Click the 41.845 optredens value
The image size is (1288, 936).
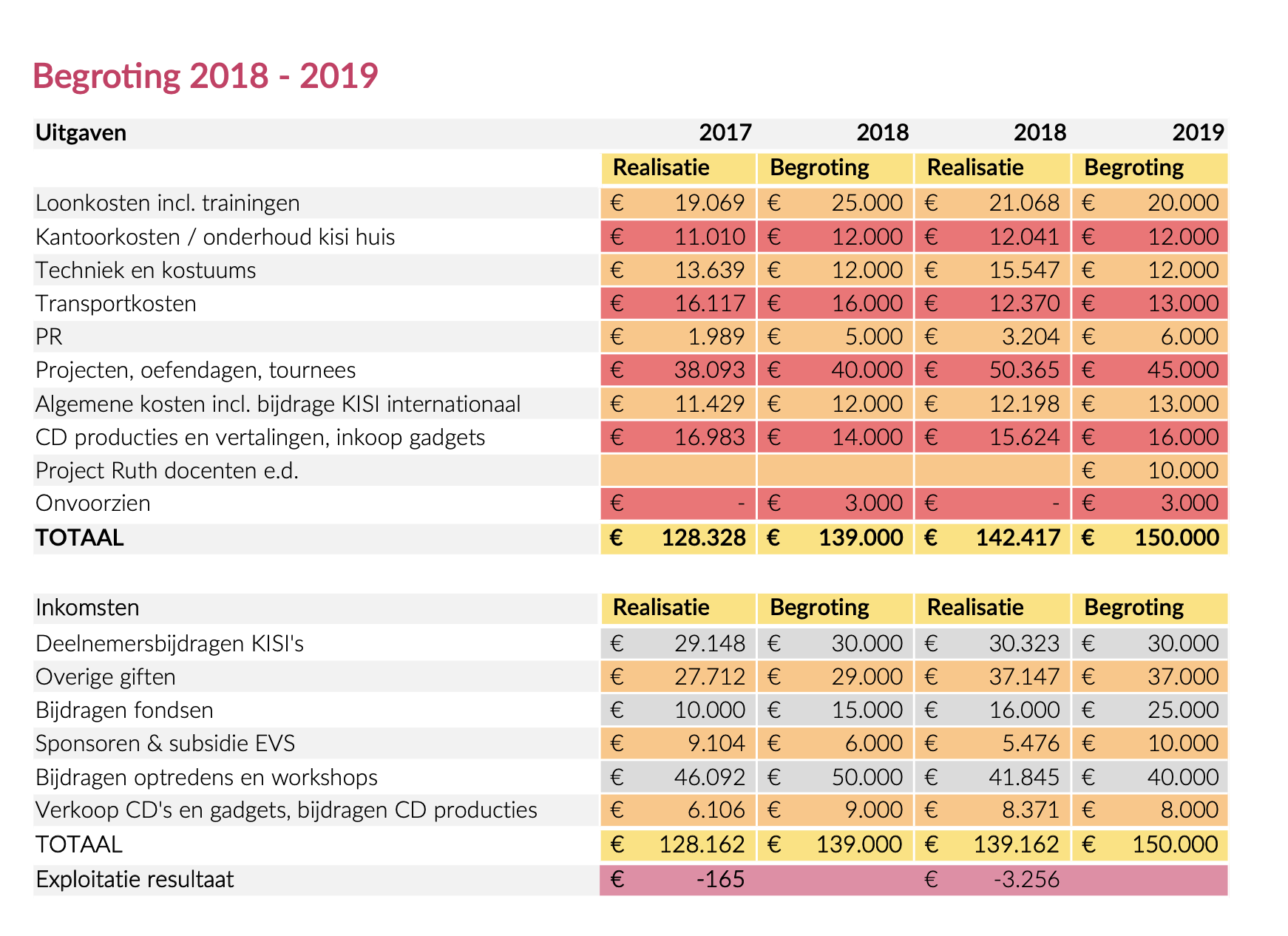(1025, 778)
